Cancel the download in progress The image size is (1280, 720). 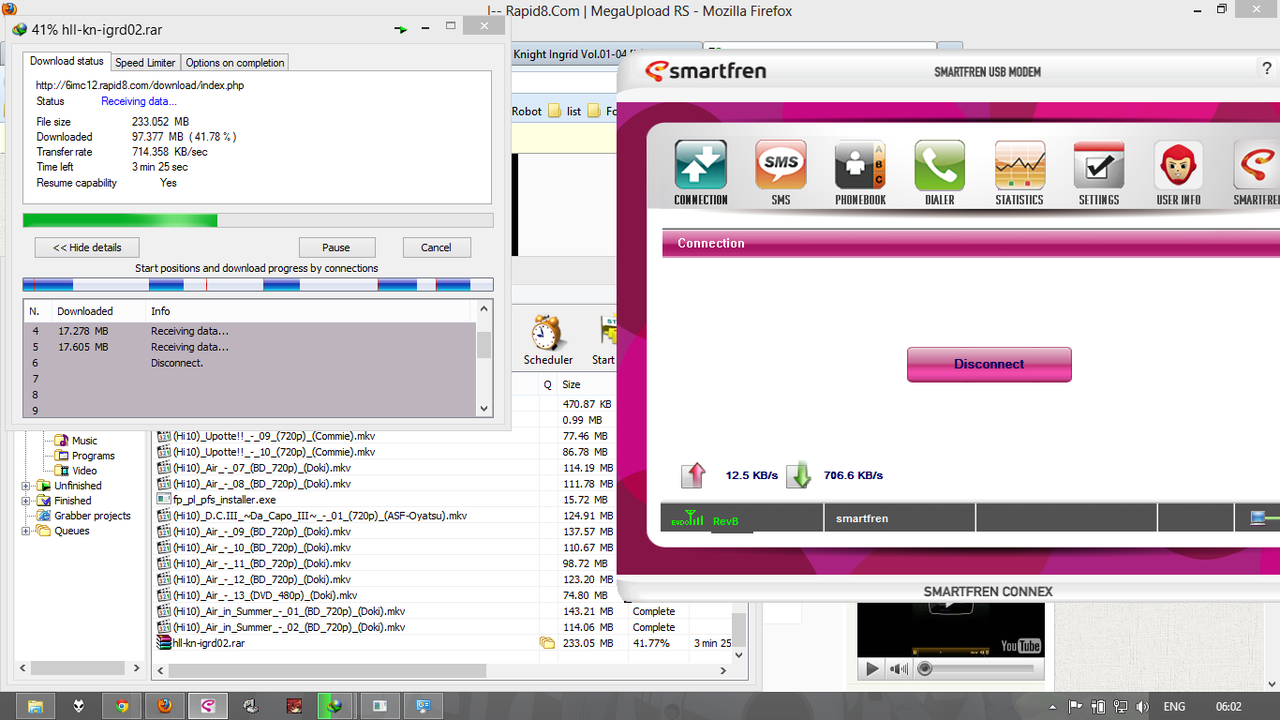click(x=436, y=247)
